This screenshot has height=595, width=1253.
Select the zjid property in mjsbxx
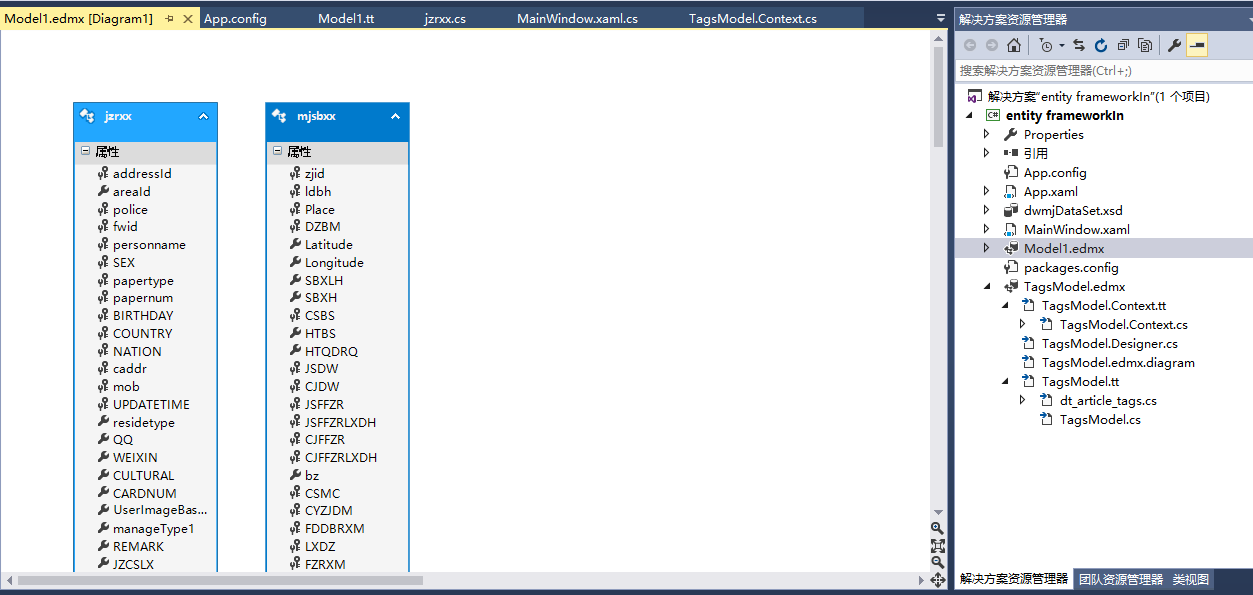(x=315, y=173)
